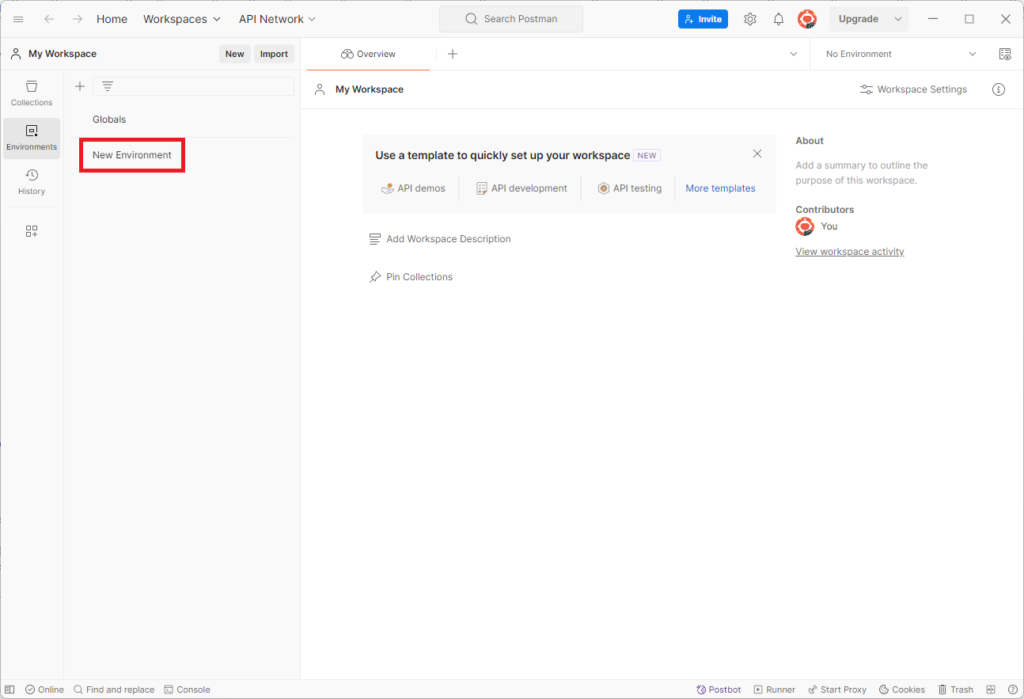Open Settings gear icon in header
This screenshot has width=1024, height=699.
click(750, 19)
